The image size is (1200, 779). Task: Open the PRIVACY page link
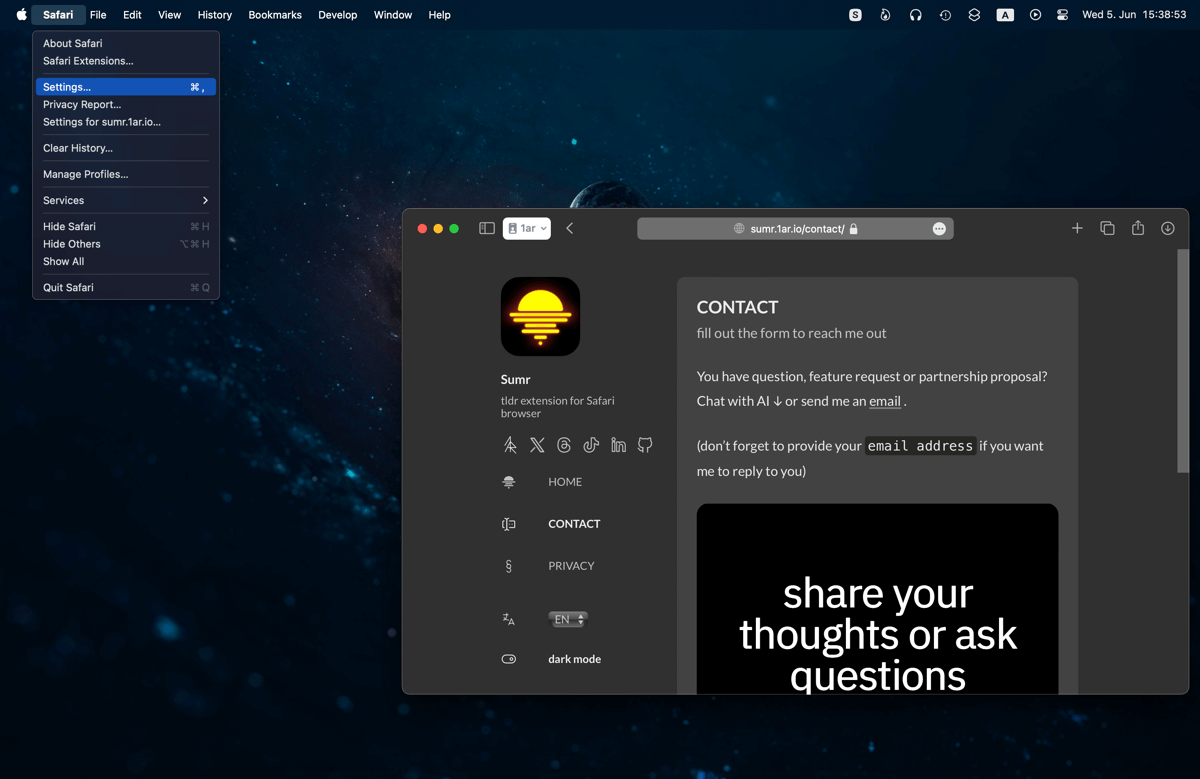pyautogui.click(x=571, y=566)
